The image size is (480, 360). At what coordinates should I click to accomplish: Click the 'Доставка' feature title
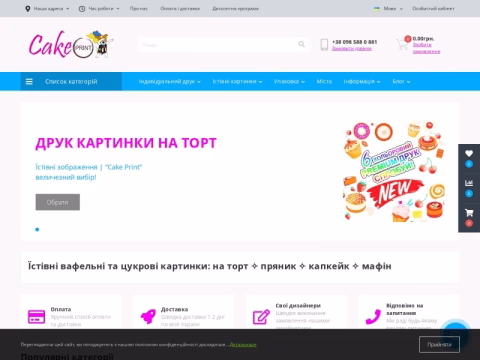point(174,309)
